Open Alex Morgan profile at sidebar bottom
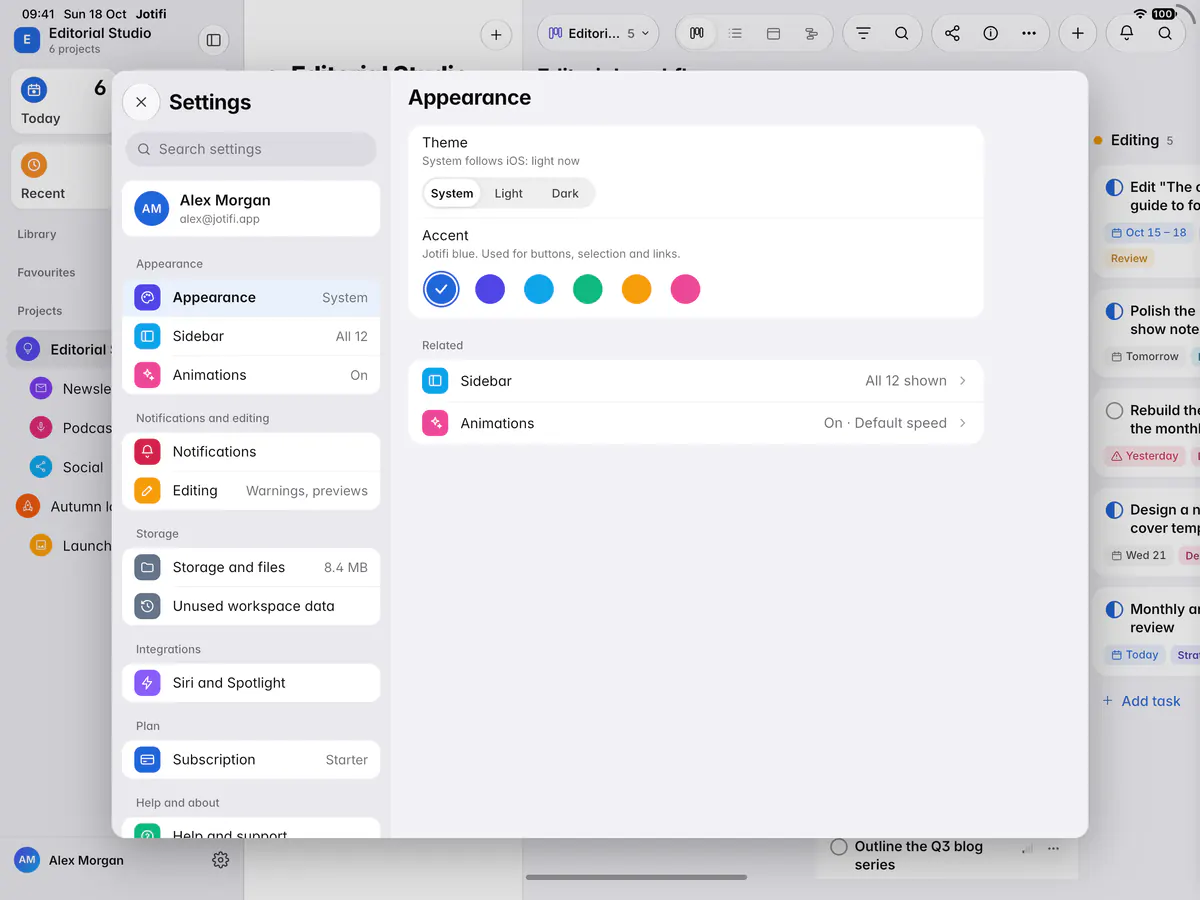1200x900 pixels. [x=70, y=860]
